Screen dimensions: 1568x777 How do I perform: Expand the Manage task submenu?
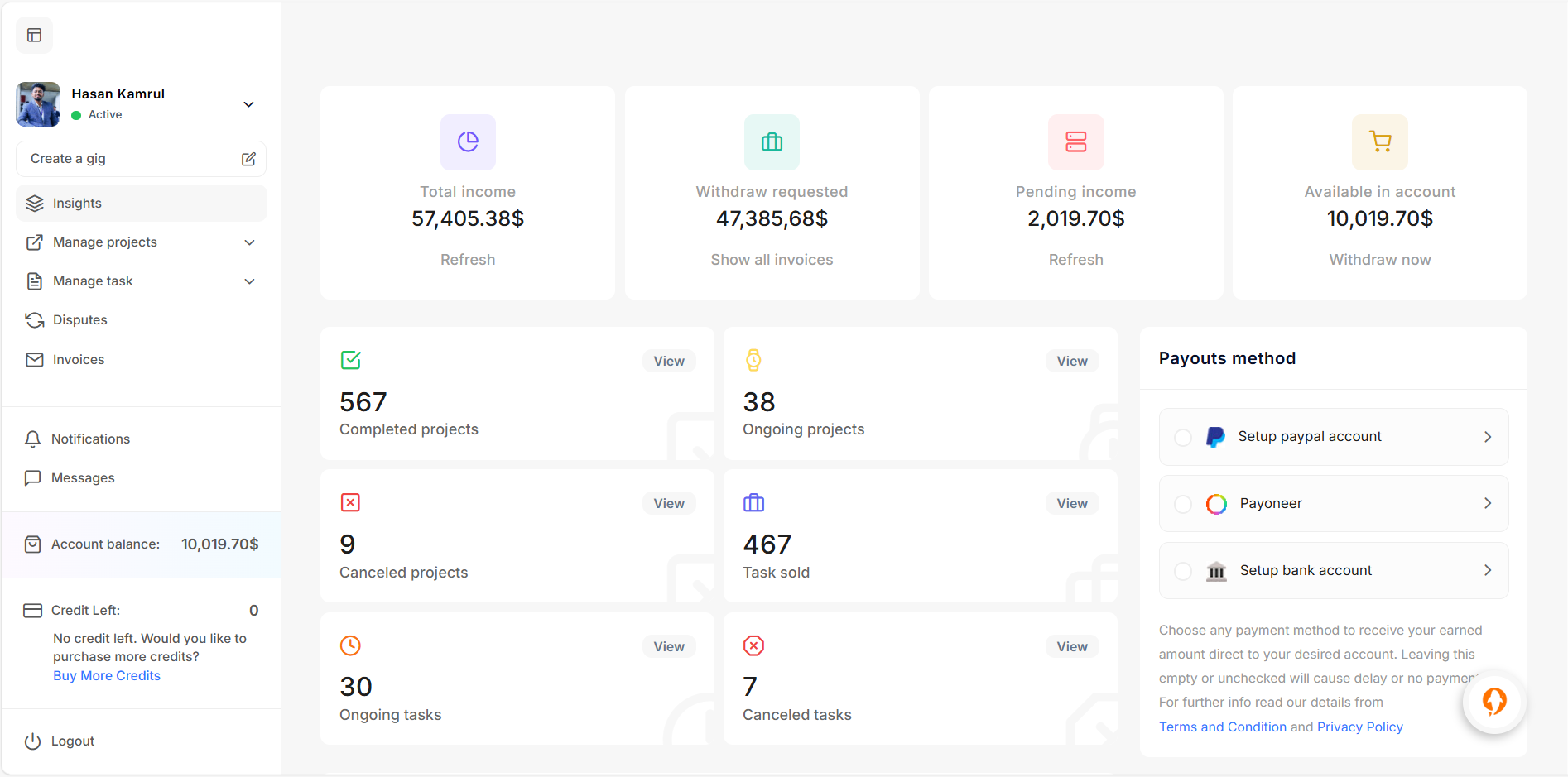click(249, 281)
